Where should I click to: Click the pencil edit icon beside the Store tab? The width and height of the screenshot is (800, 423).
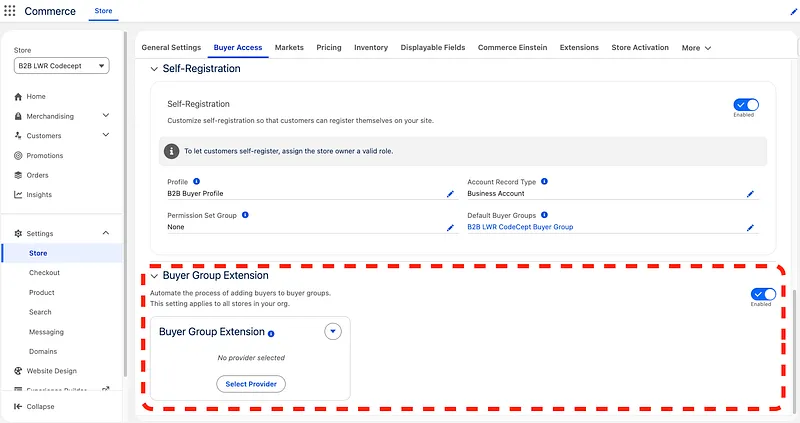coord(794,12)
